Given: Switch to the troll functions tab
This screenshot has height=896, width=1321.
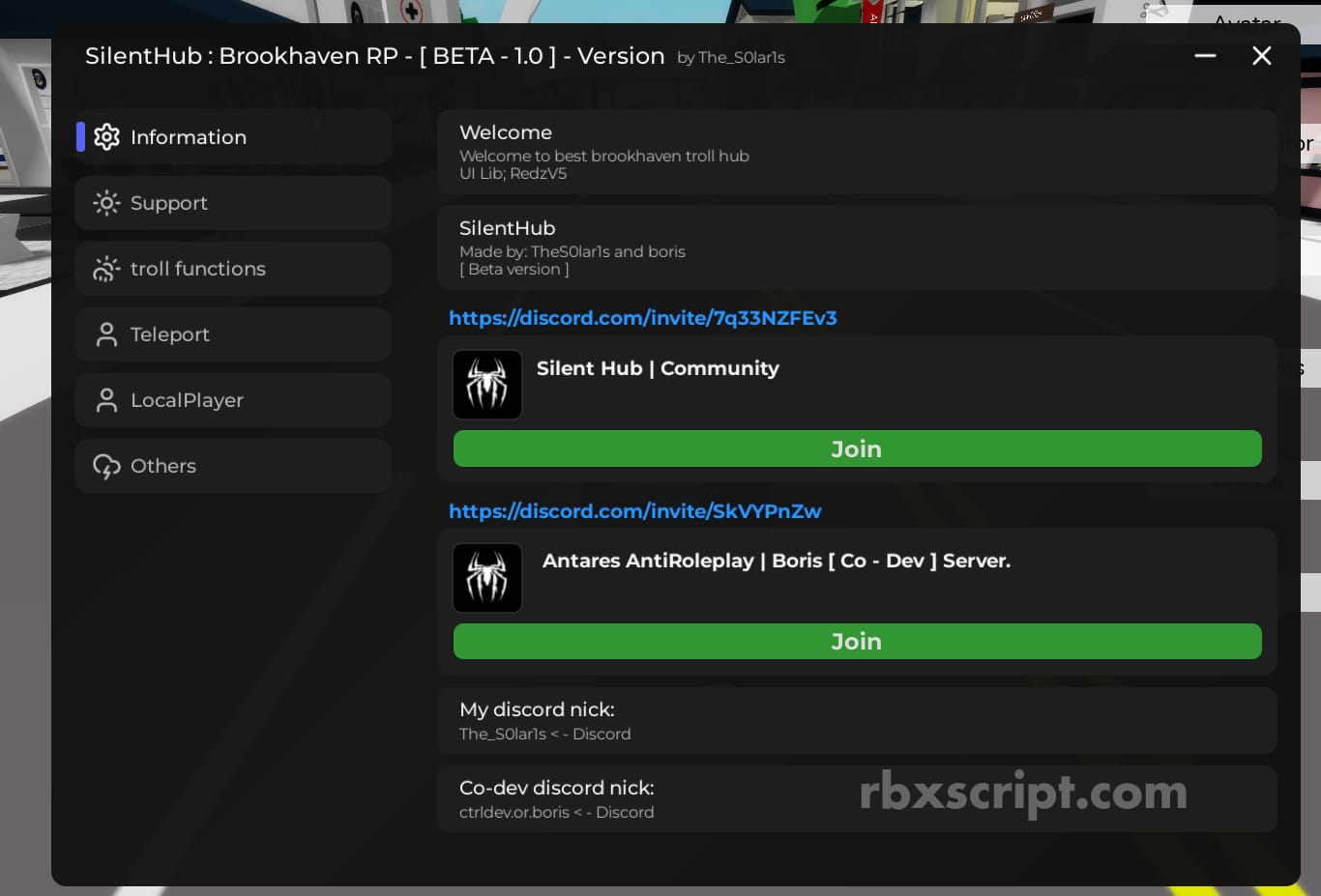Looking at the screenshot, I should click(233, 269).
